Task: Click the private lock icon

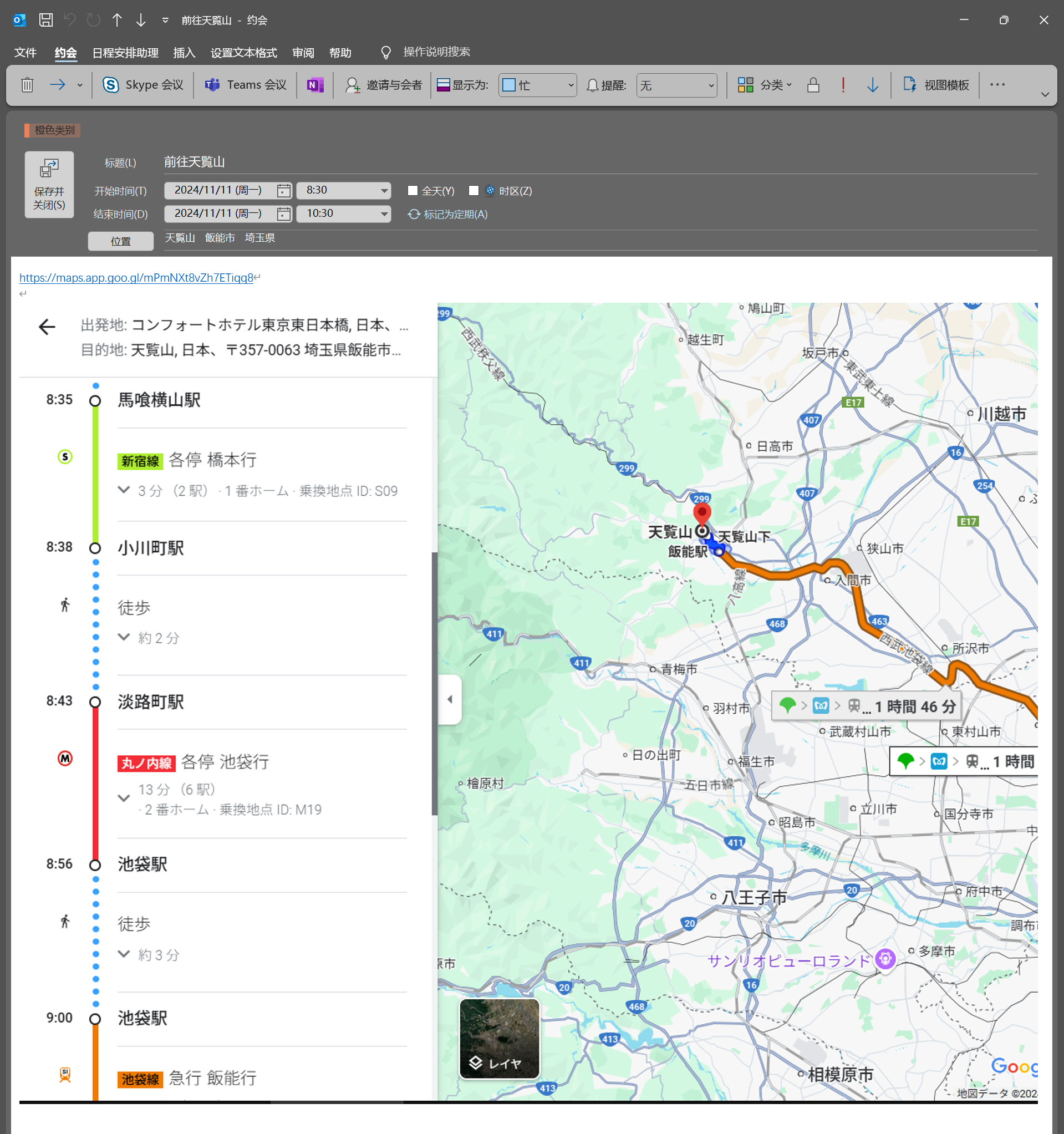Action: (x=813, y=85)
